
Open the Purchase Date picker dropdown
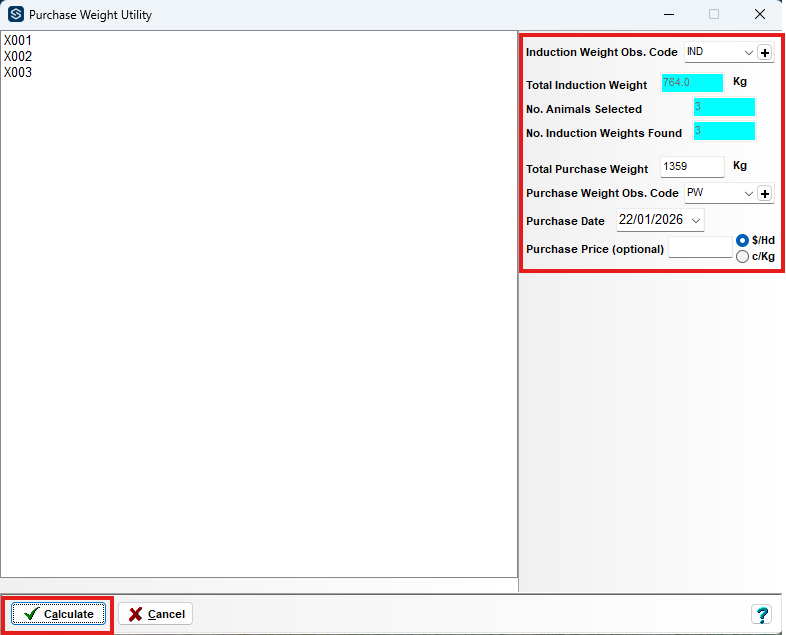point(696,220)
